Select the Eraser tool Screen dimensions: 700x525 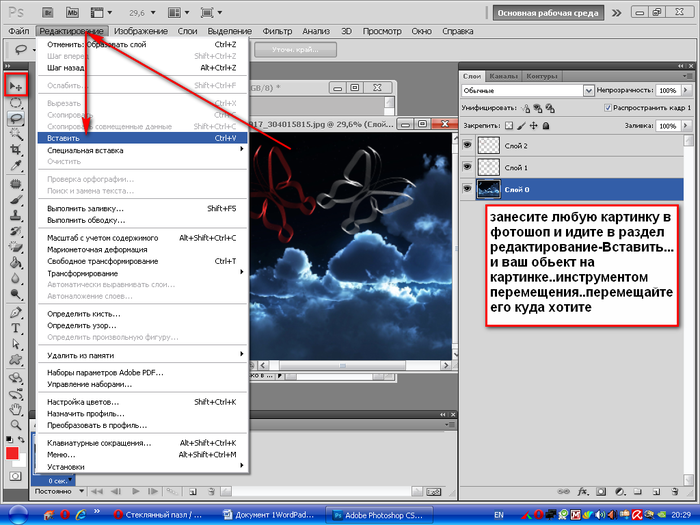(x=16, y=246)
